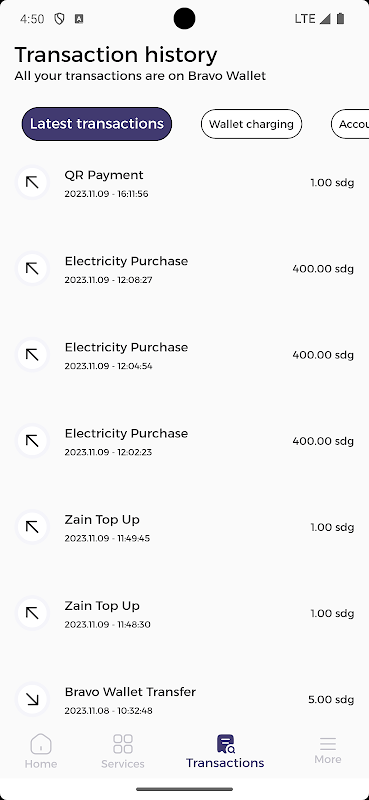Viewport: 369px width, 800px height.
Task: Tap arrow icon of 11:48:30 Zain Top Up
Action: (x=32, y=613)
